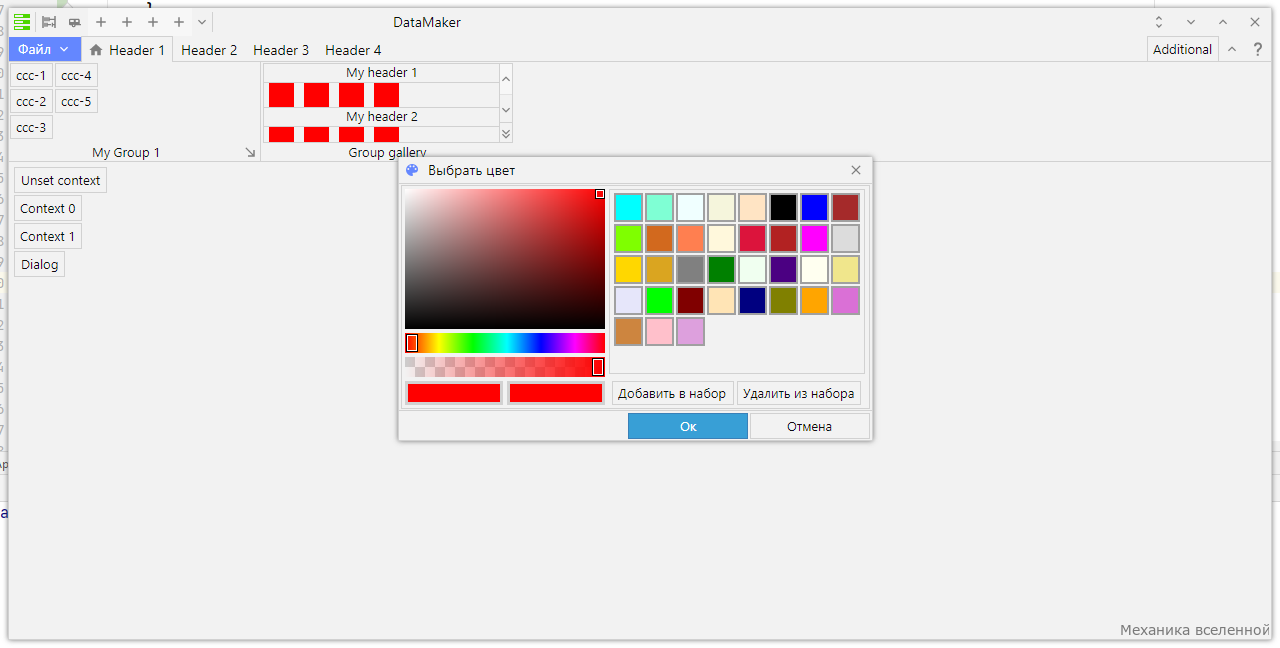The image size is (1280, 648).
Task: Confirm the color with the Ок button
Action: click(688, 426)
